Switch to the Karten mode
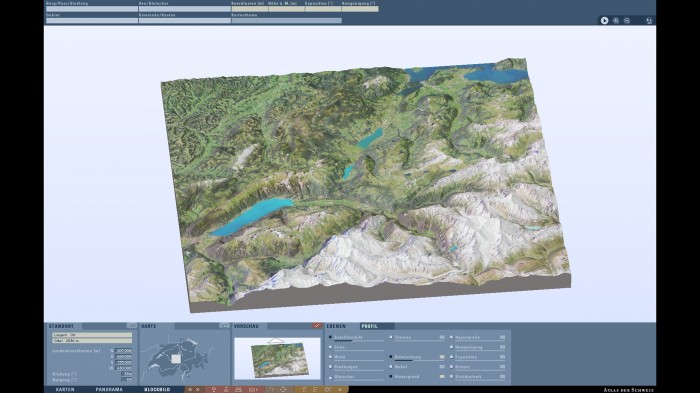This screenshot has width=700, height=393. click(x=65, y=389)
